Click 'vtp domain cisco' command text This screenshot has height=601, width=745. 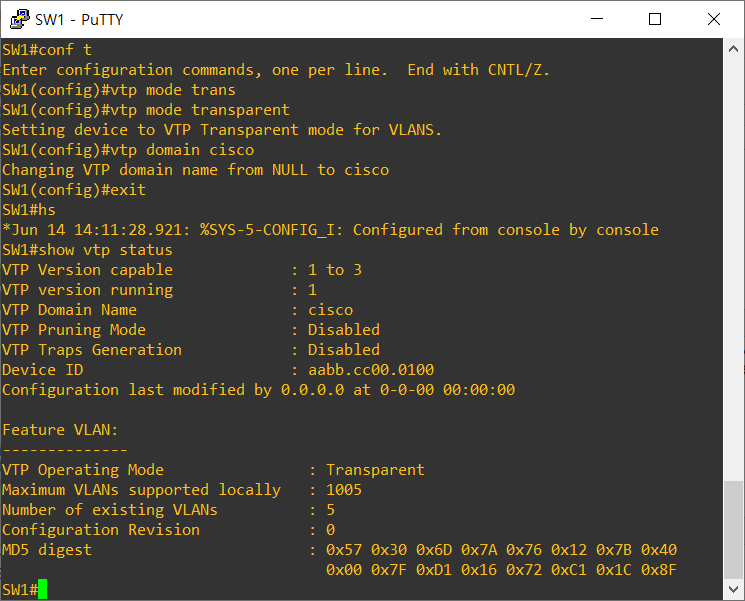pos(182,150)
